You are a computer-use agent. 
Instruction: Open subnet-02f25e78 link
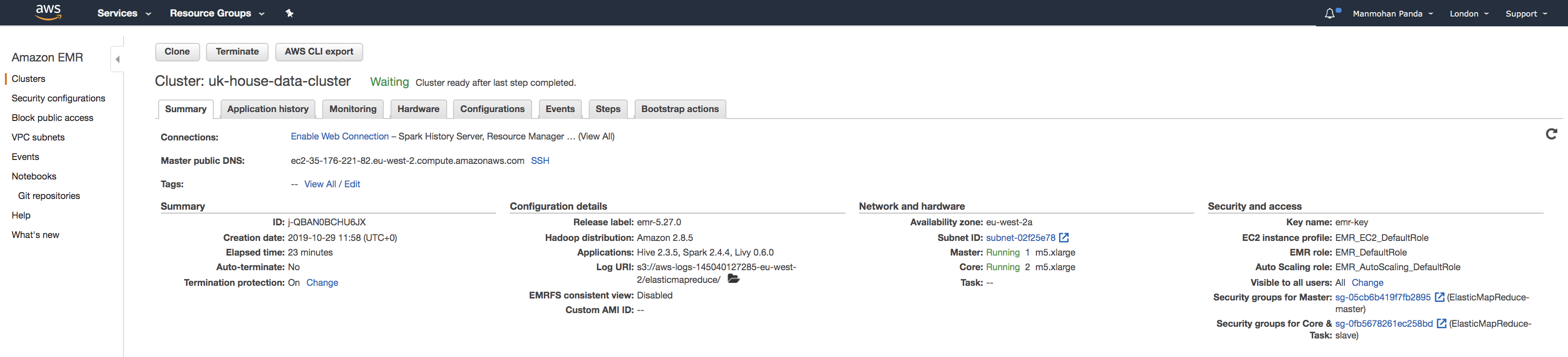pos(1020,238)
